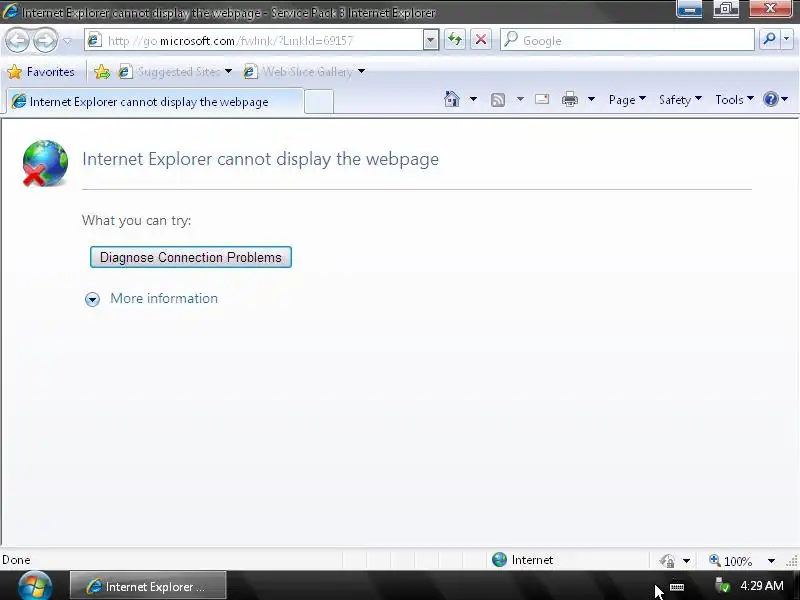Minimize the Internet Explorer window
Viewport: 800px width, 600px height.
689,9
